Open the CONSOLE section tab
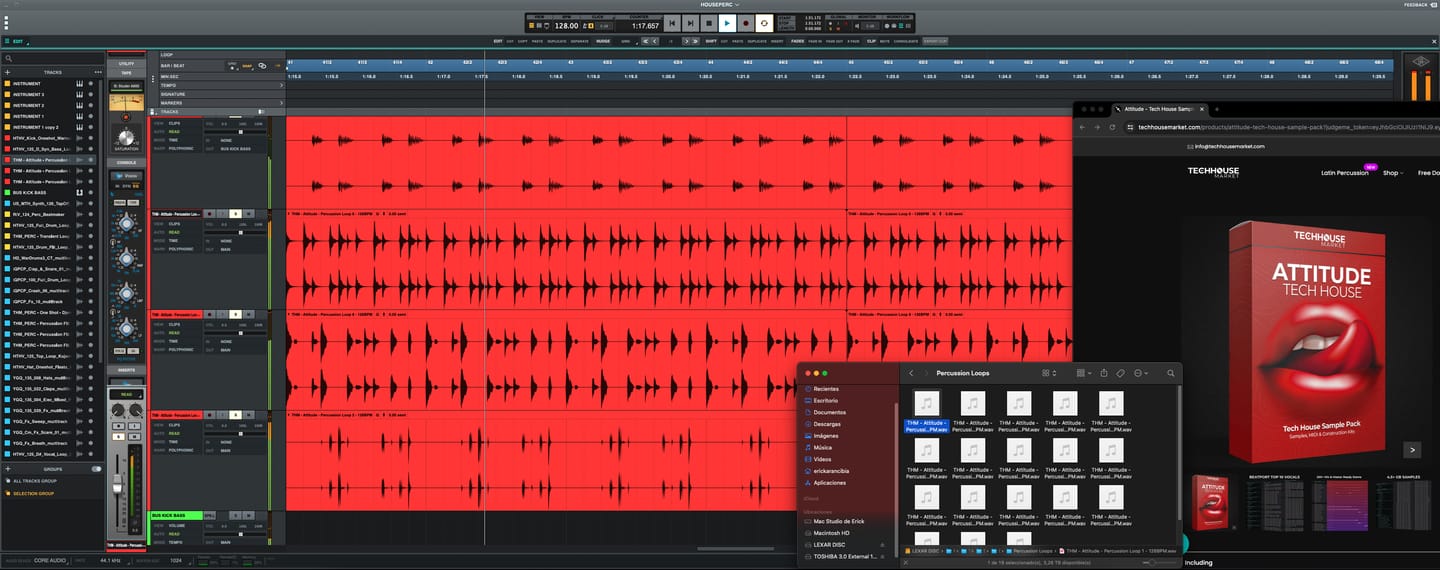Image resolution: width=1440 pixels, height=570 pixels. 126,162
